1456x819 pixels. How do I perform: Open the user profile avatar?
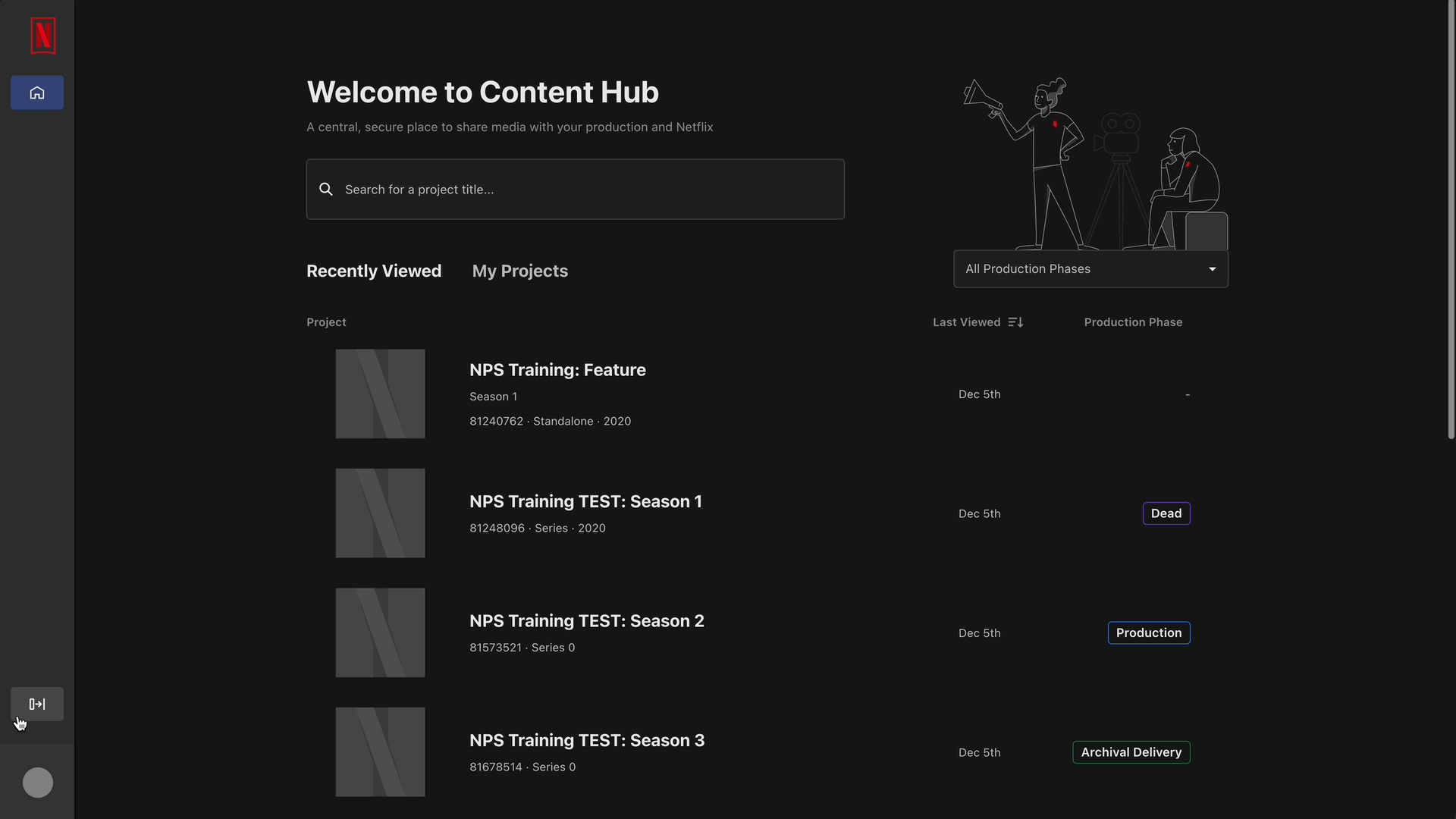(38, 783)
